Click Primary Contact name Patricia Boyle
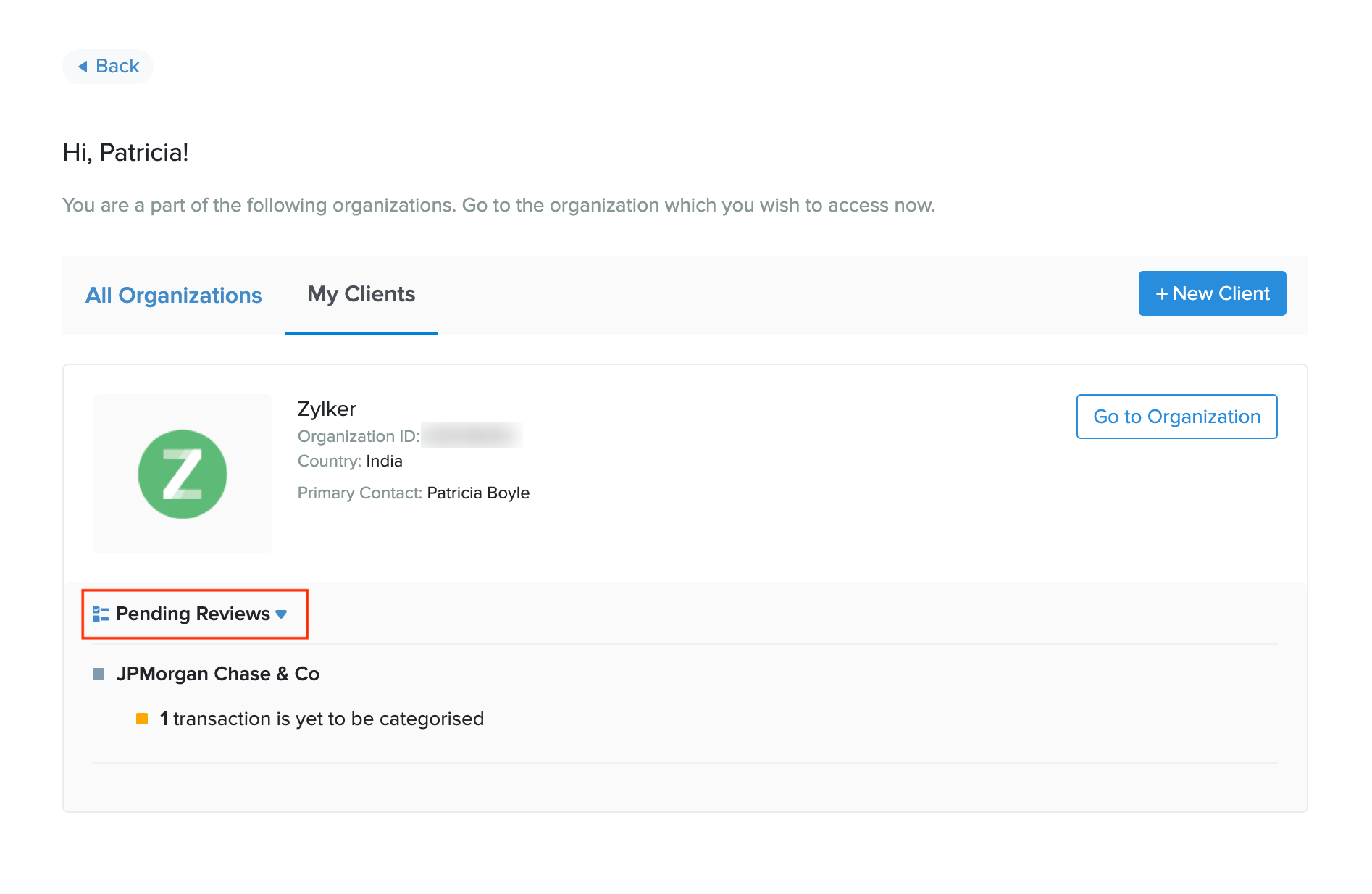Image resolution: width=1372 pixels, height=894 pixels. pos(478,493)
